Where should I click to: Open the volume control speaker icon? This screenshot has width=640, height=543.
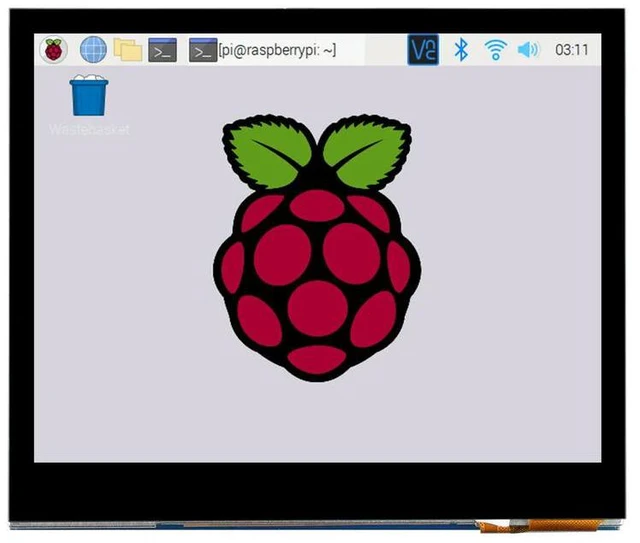click(x=528, y=50)
